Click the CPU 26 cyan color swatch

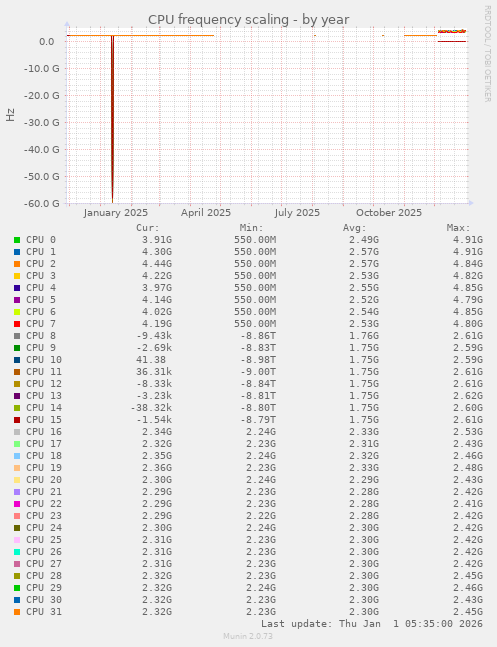(17, 552)
